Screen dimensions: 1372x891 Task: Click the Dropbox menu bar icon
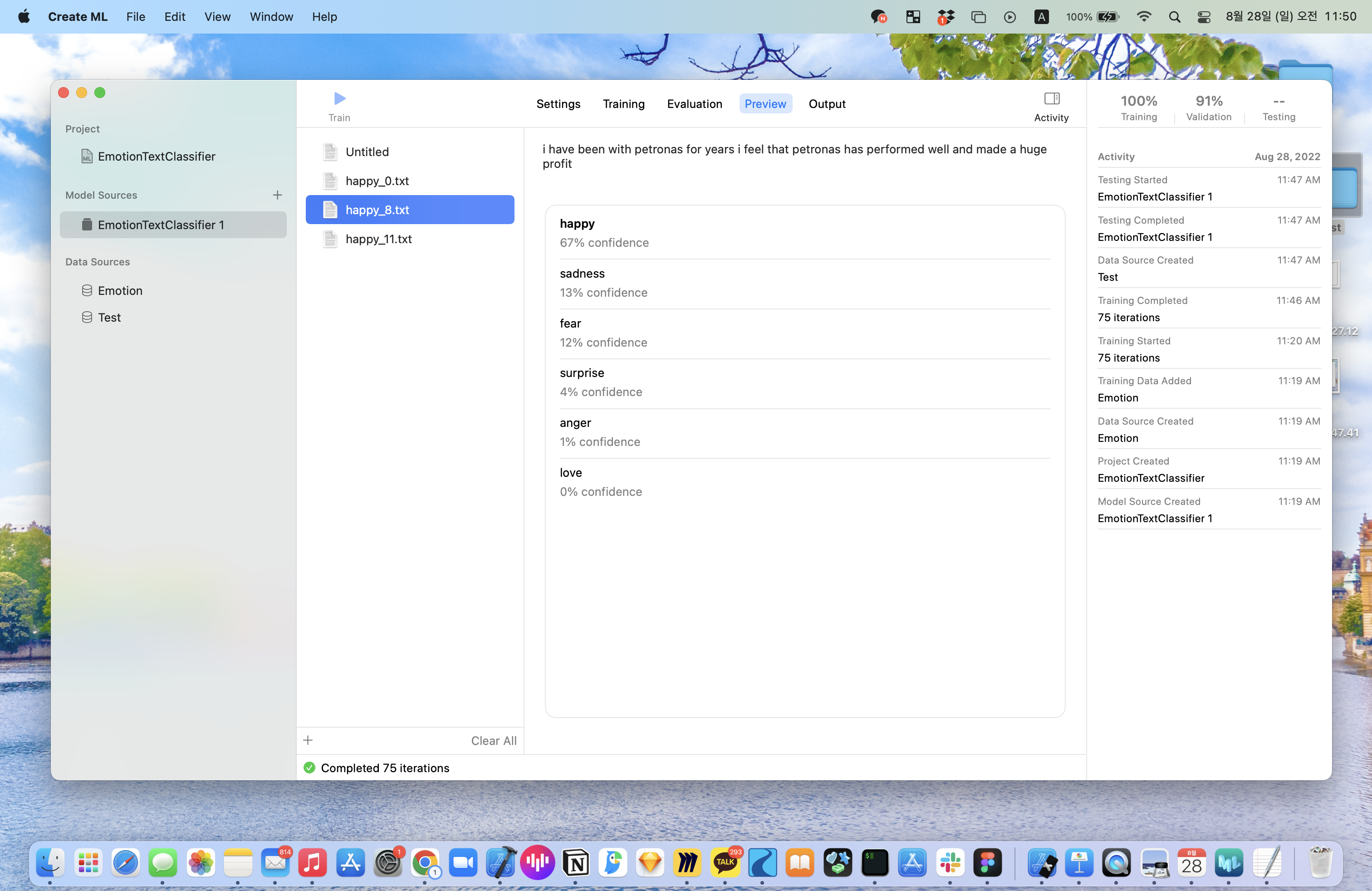click(946, 17)
